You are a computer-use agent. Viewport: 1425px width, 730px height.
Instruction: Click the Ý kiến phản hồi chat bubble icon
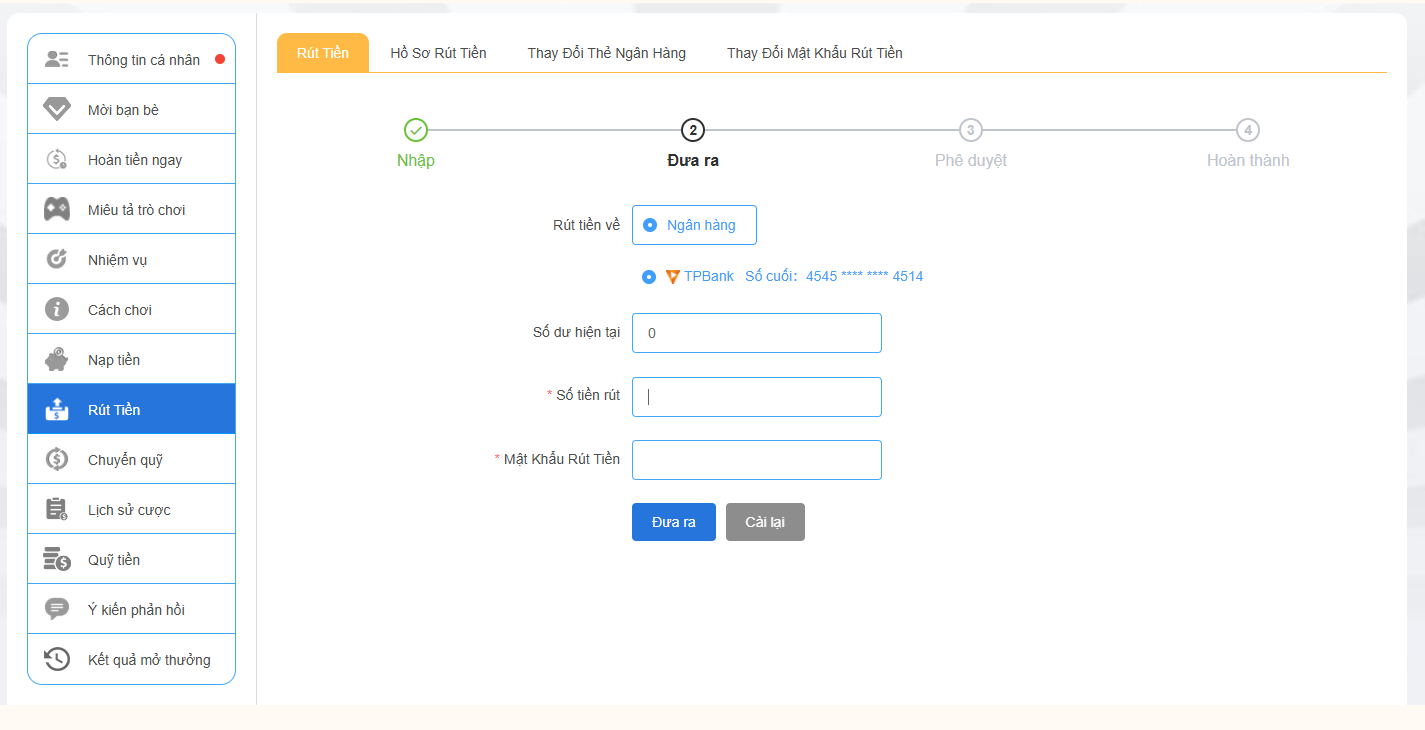pyautogui.click(x=57, y=608)
